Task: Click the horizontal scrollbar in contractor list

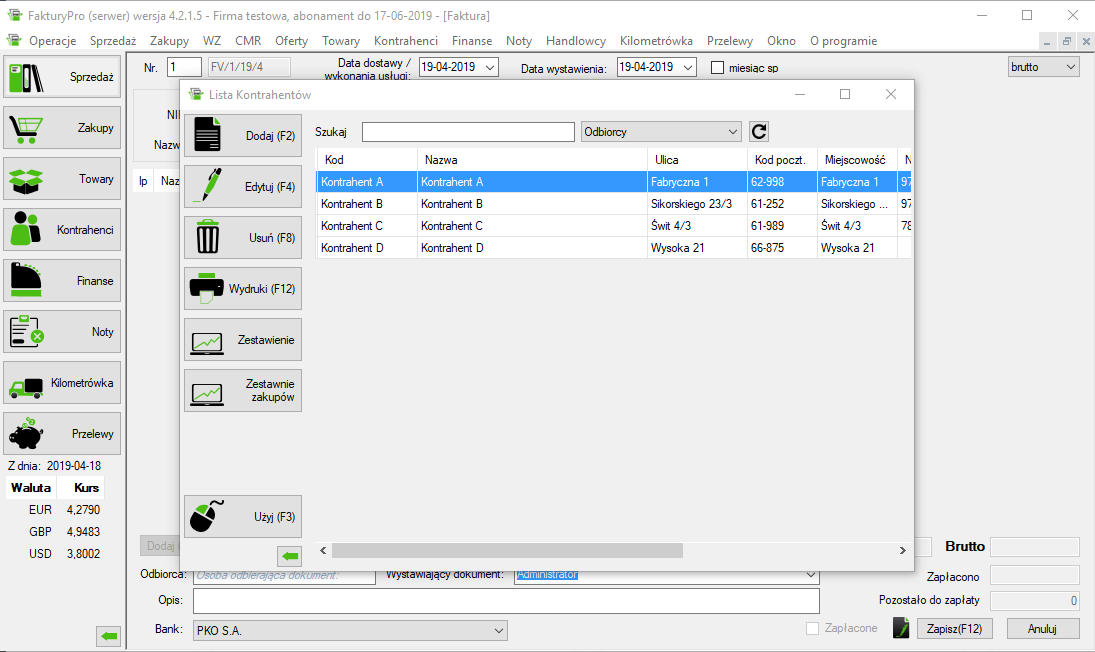Action: (507, 550)
